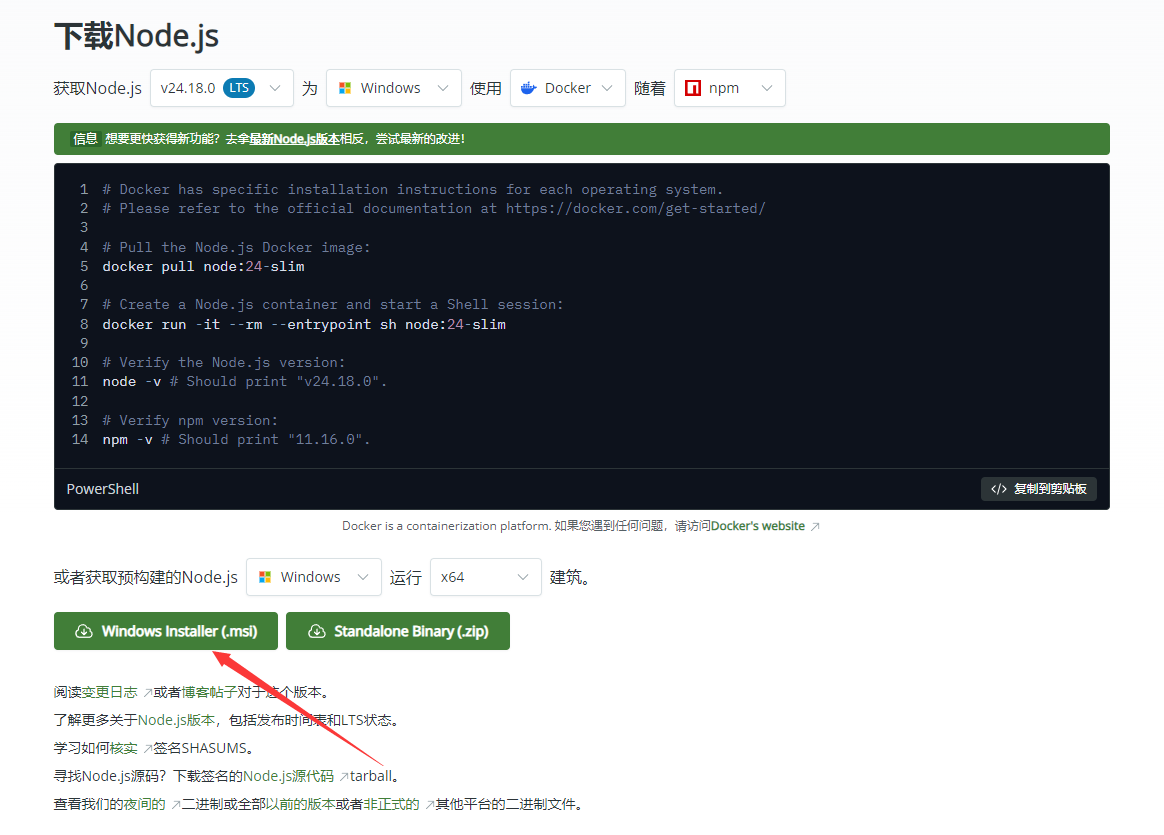
Task: Click the external-link arrow after 夜间的
Action: (x=175, y=805)
